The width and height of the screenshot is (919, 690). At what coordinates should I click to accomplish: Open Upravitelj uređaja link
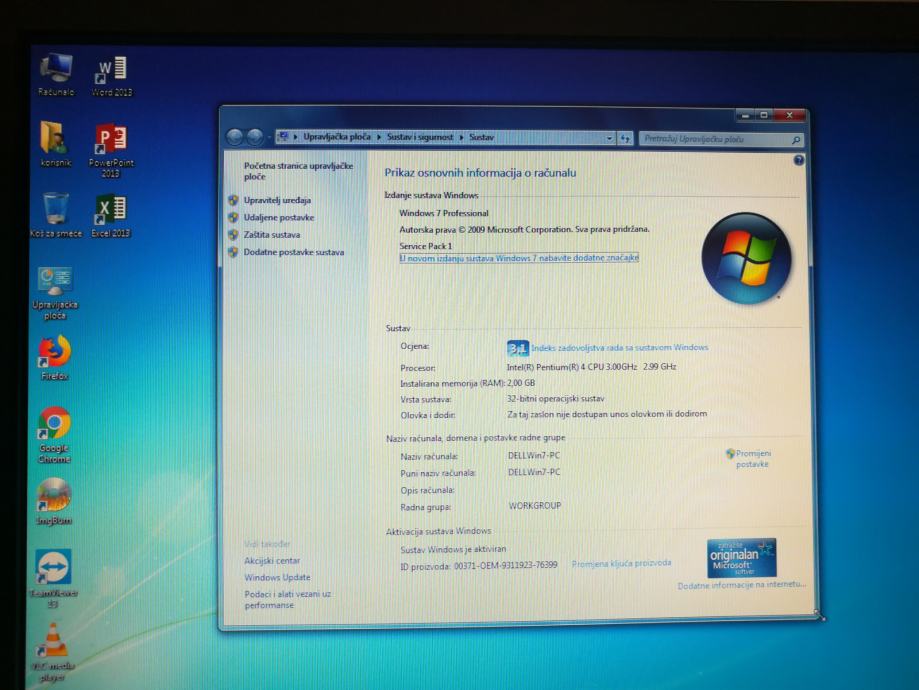(277, 200)
